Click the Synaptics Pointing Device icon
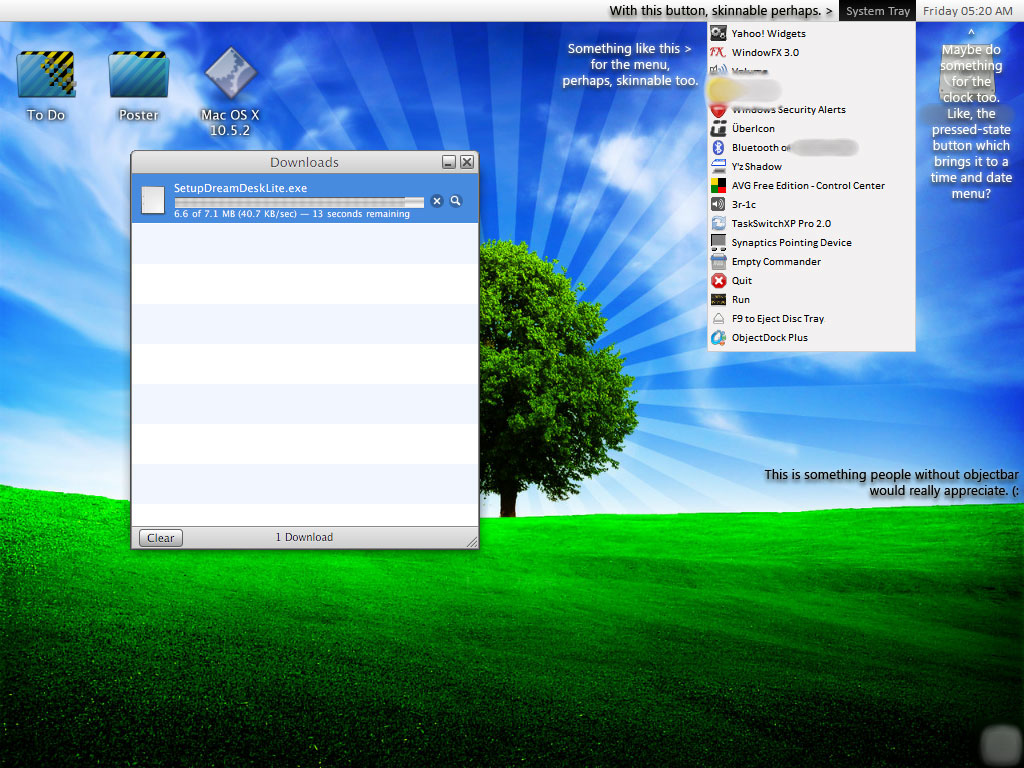 [718, 242]
